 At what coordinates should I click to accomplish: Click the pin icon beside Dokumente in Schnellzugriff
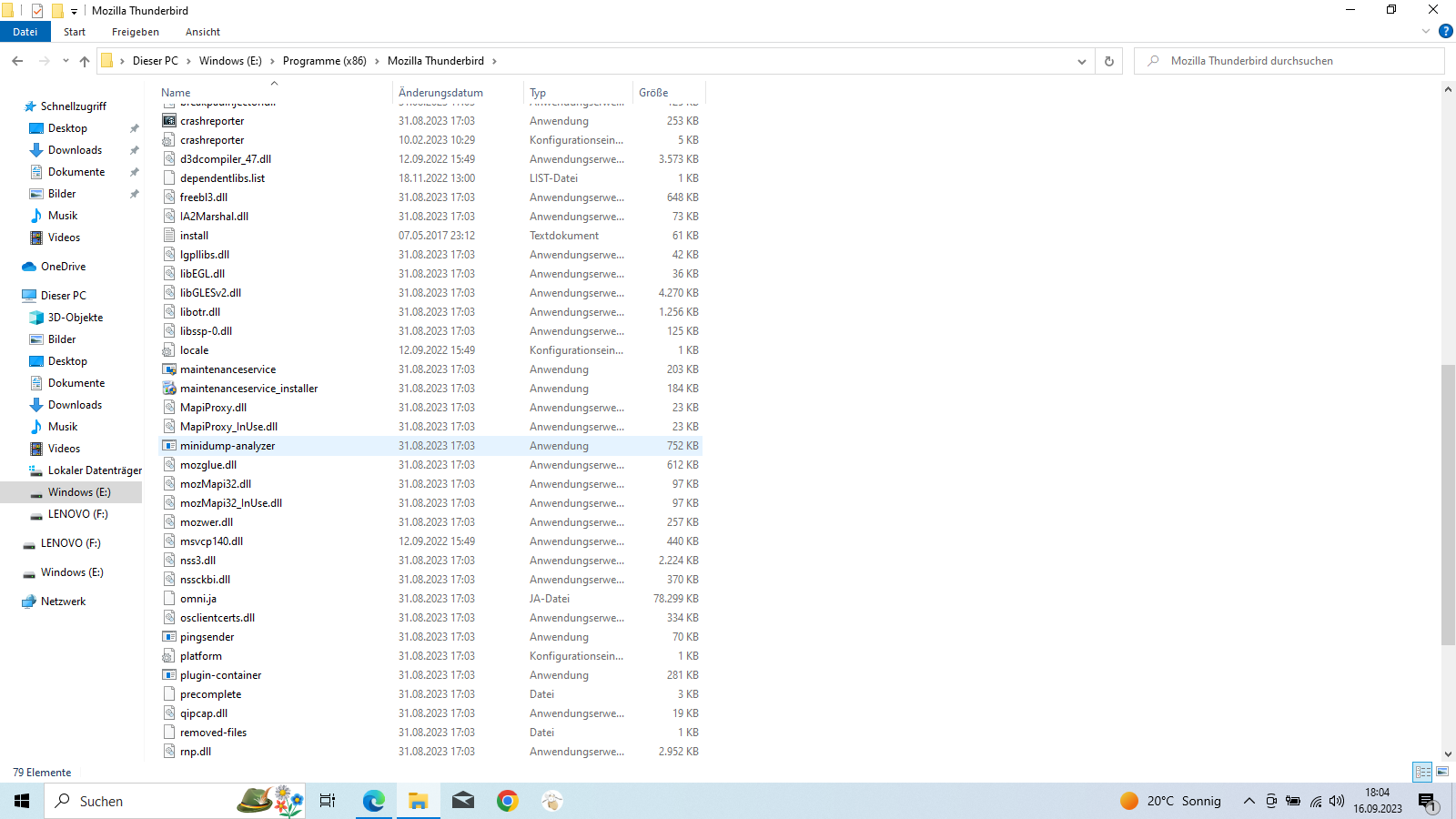[x=135, y=172]
